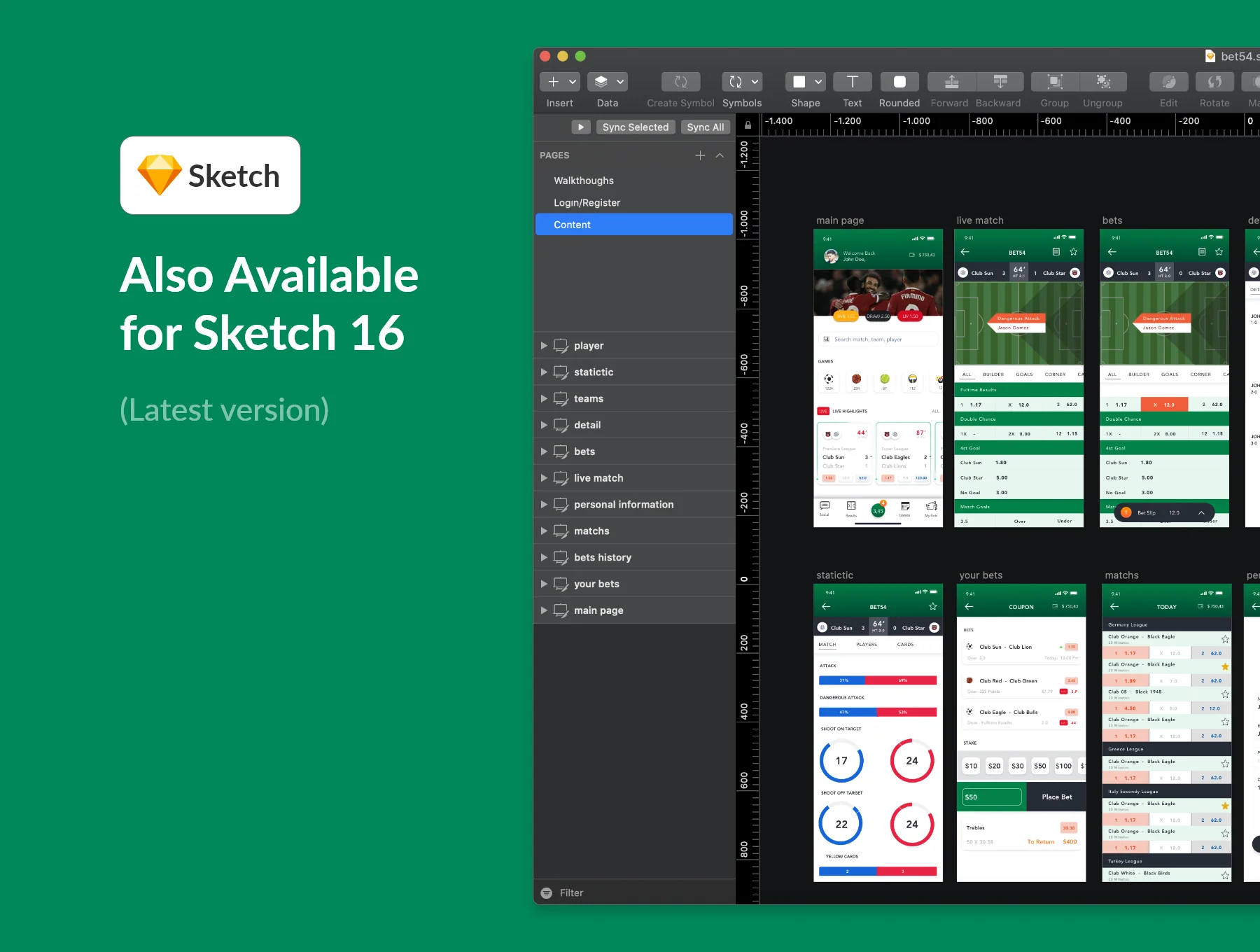Select the your bets layer
Image resolution: width=1260 pixels, height=952 pixels.
click(634, 584)
